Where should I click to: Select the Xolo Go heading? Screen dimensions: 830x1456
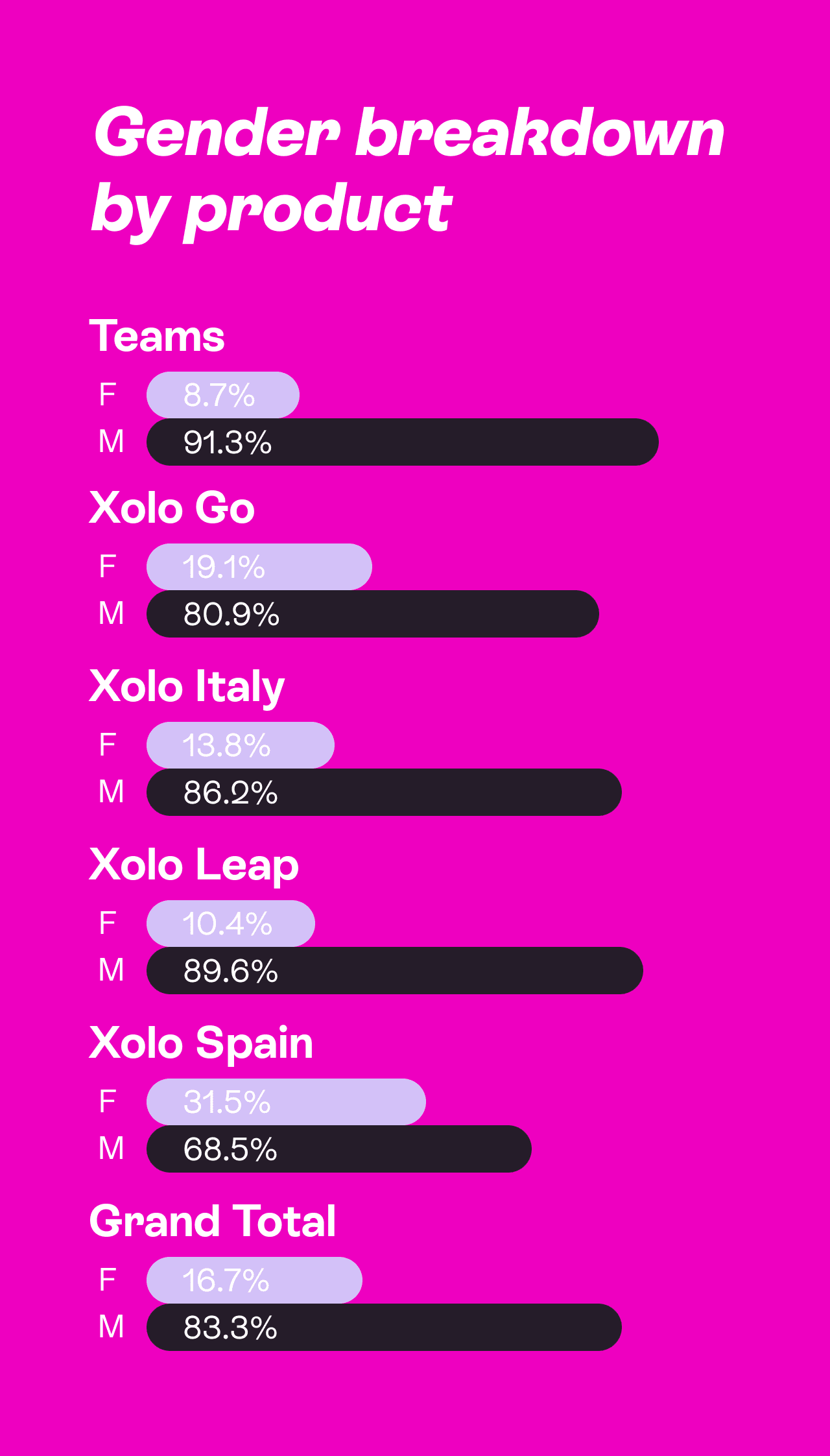[172, 507]
